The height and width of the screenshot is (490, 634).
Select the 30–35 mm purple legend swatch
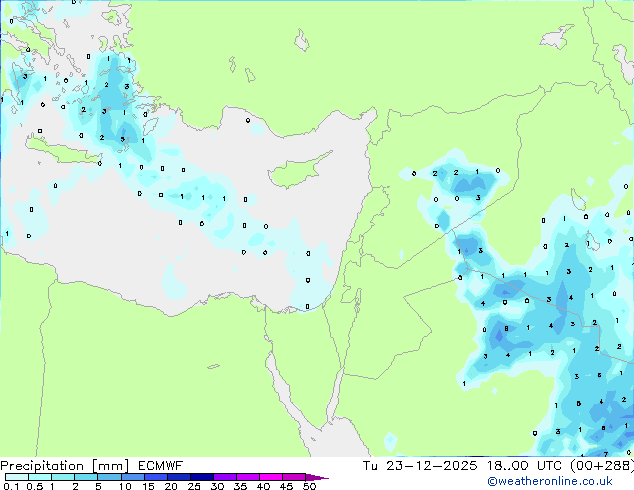tap(224, 477)
